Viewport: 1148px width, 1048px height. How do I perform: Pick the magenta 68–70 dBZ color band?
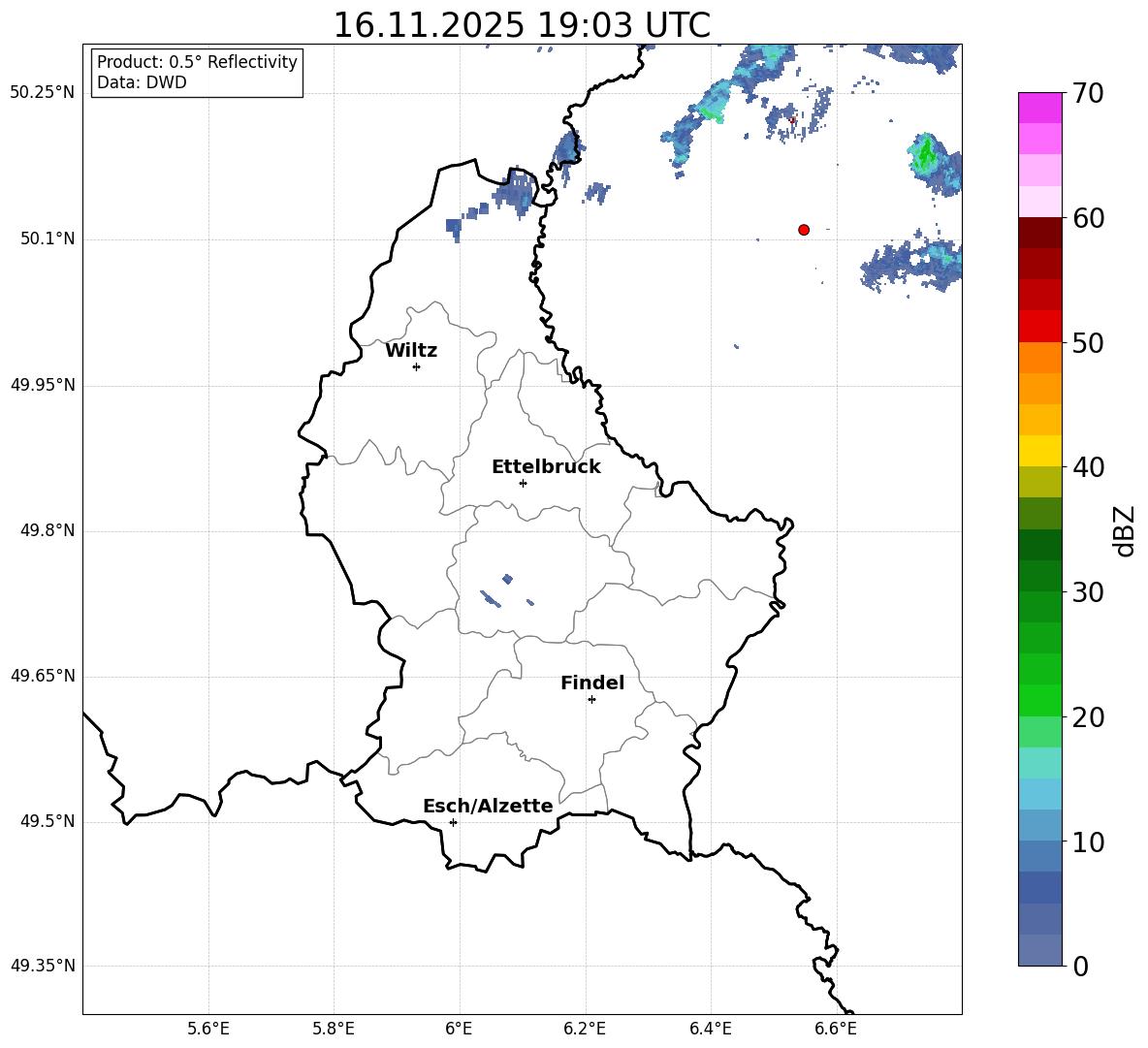1039,108
